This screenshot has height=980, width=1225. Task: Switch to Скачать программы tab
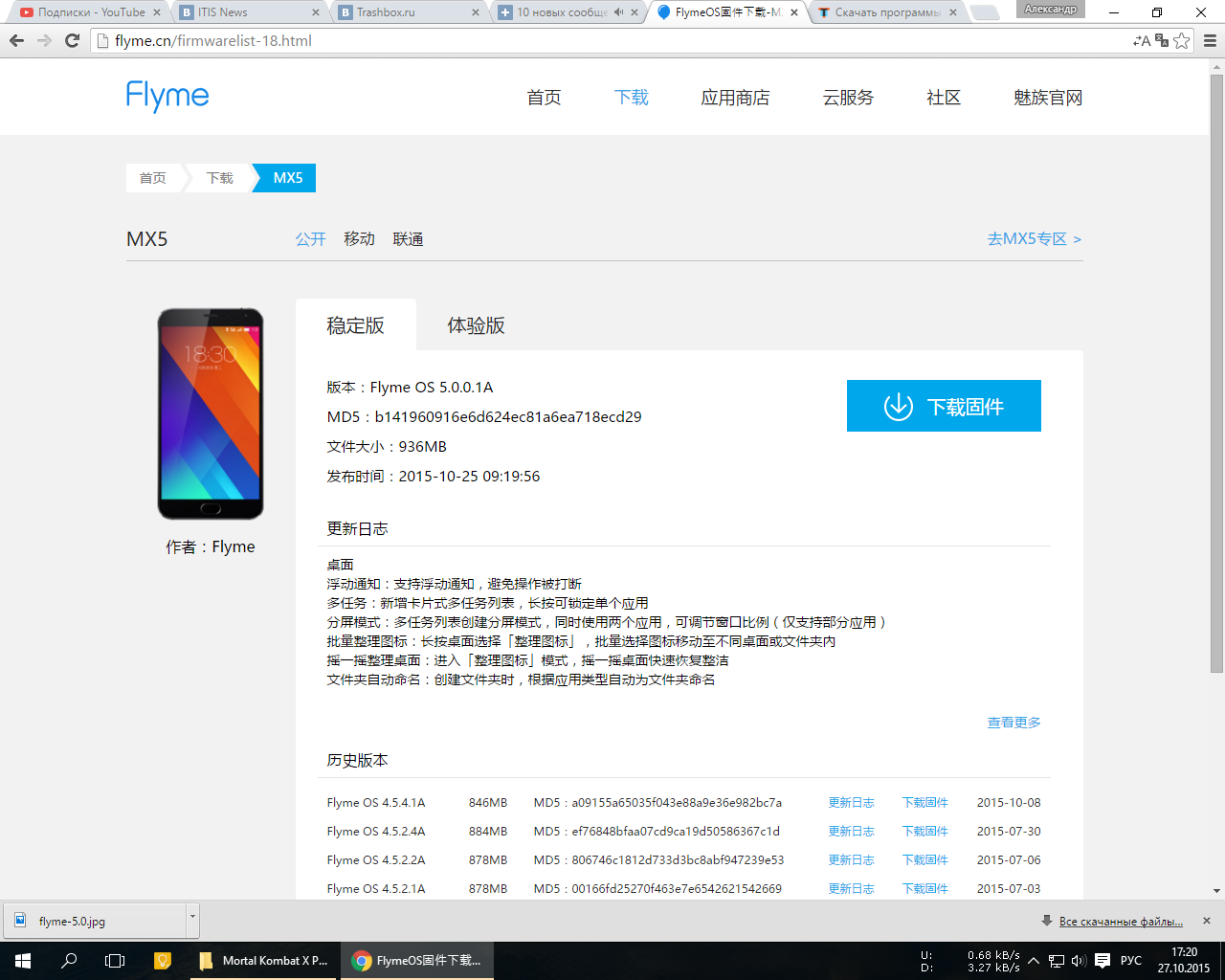[x=887, y=12]
